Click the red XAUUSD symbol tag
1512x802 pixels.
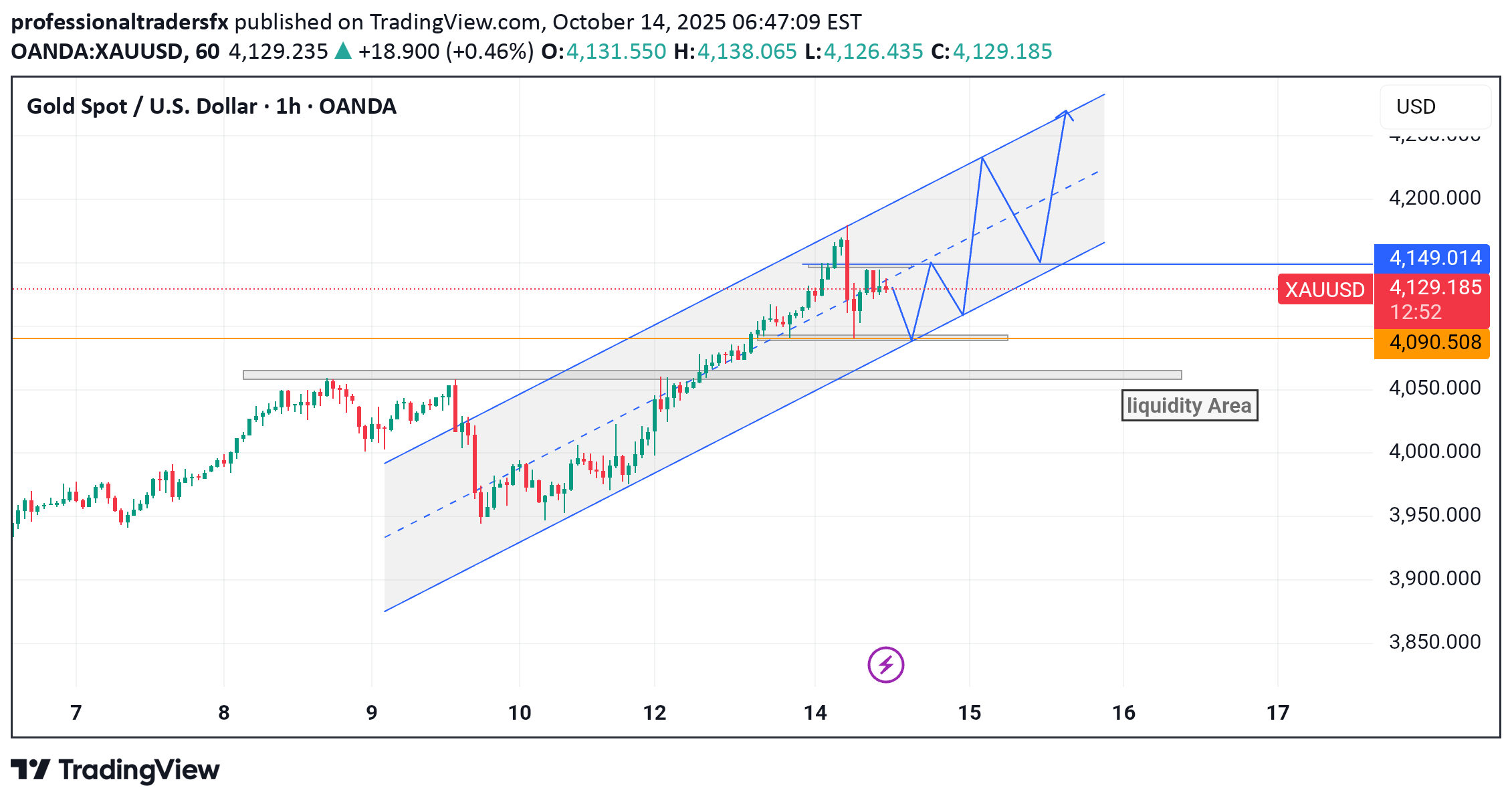pos(1324,290)
